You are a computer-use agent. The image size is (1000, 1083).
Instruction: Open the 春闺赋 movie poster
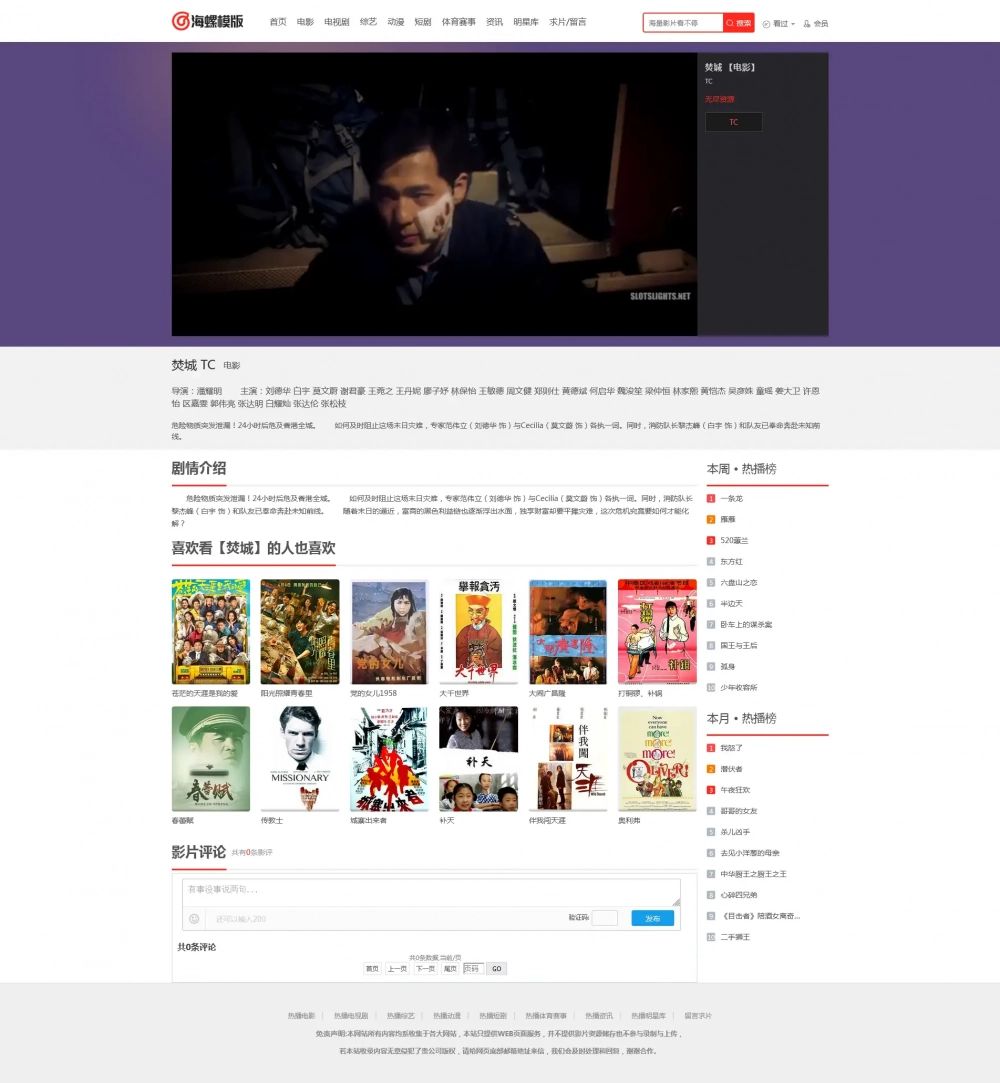pos(211,758)
